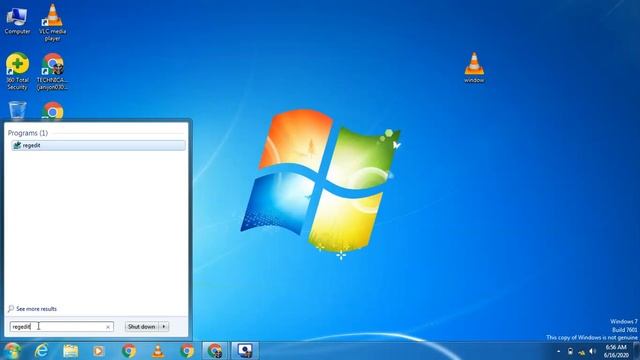
Task: Open taskbar Chrome icon next to Media Player
Action: coord(129,351)
